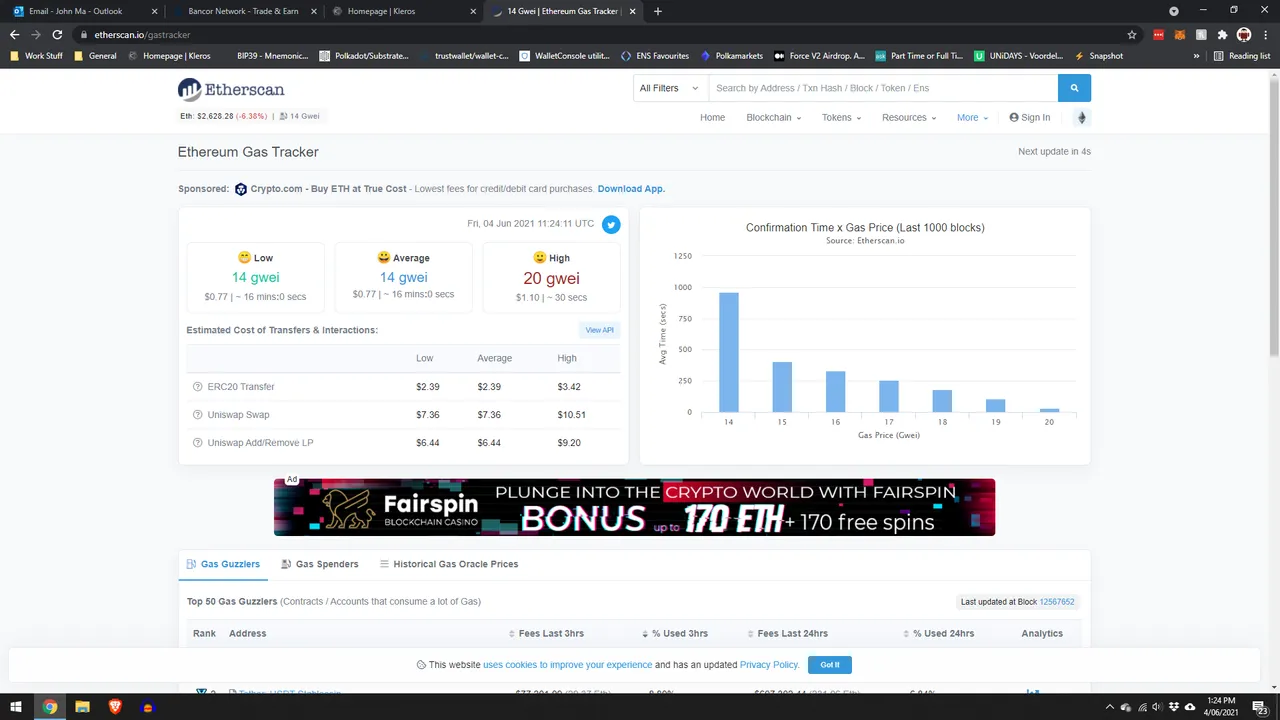Image resolution: width=1280 pixels, height=720 pixels.
Task: Select the Historical Gas Oracle Prices tab
Action: tap(449, 564)
